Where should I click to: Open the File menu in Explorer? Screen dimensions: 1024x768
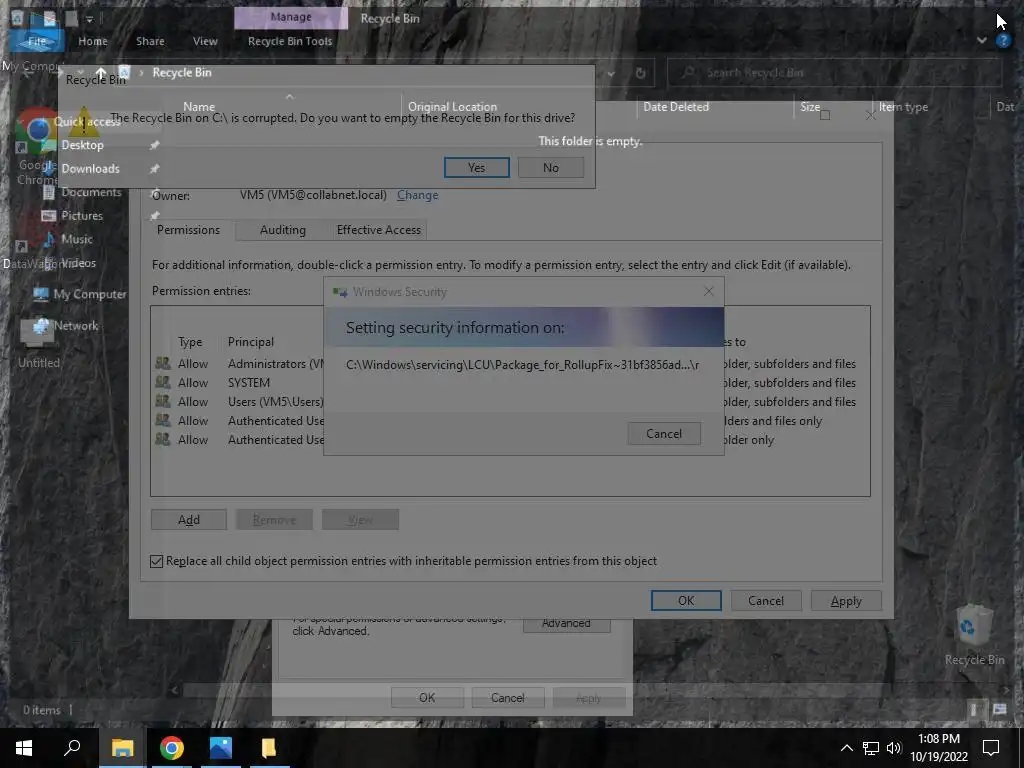click(x=37, y=41)
